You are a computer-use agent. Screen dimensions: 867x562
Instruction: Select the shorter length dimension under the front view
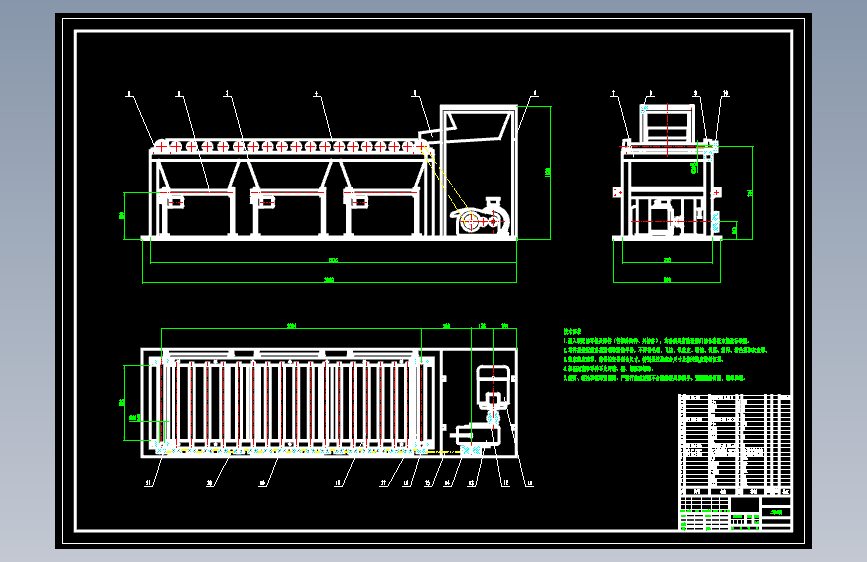coord(333,261)
